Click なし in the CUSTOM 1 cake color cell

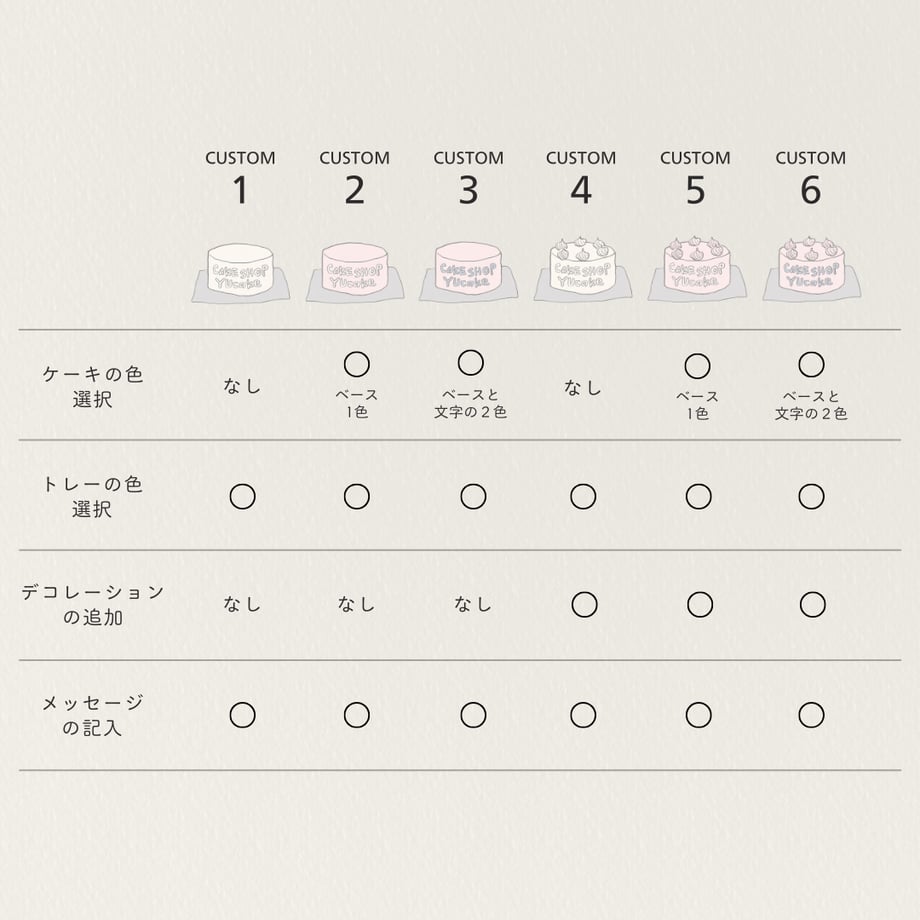(242, 386)
